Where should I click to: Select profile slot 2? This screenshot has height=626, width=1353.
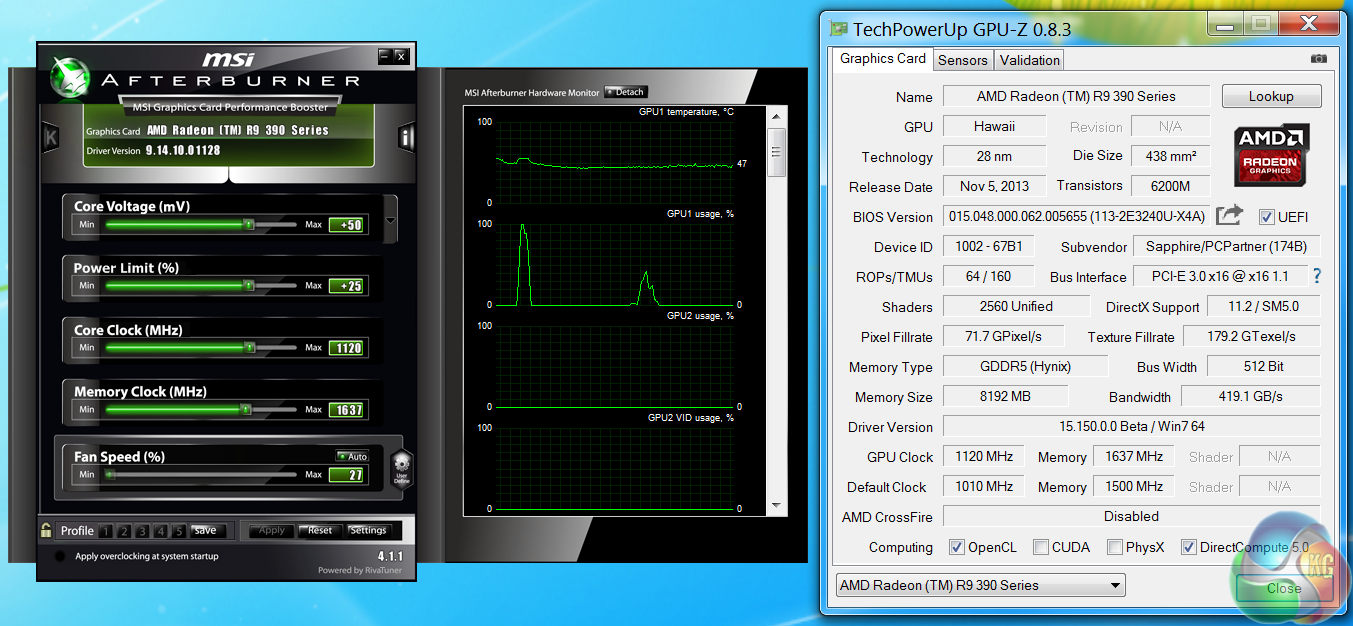[124, 531]
